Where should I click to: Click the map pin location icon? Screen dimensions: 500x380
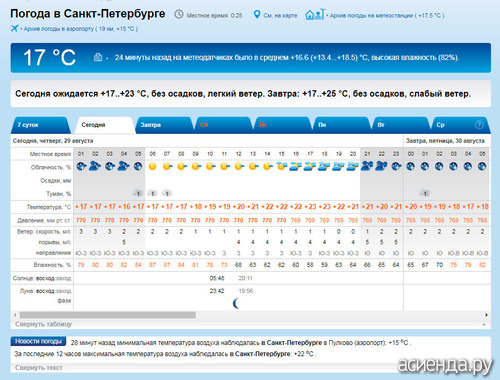pyautogui.click(x=257, y=15)
